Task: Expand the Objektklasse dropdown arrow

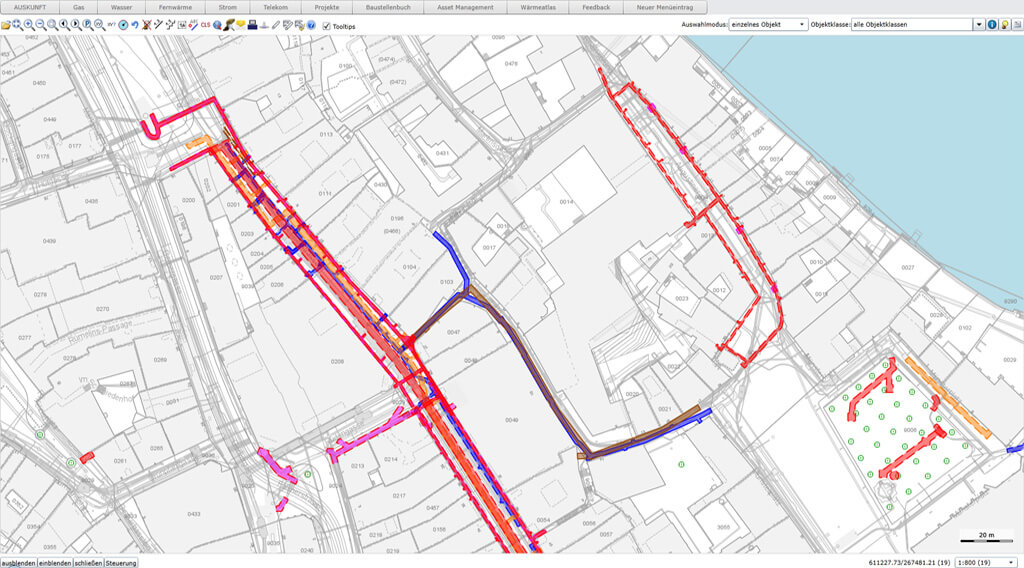Action: point(978,24)
